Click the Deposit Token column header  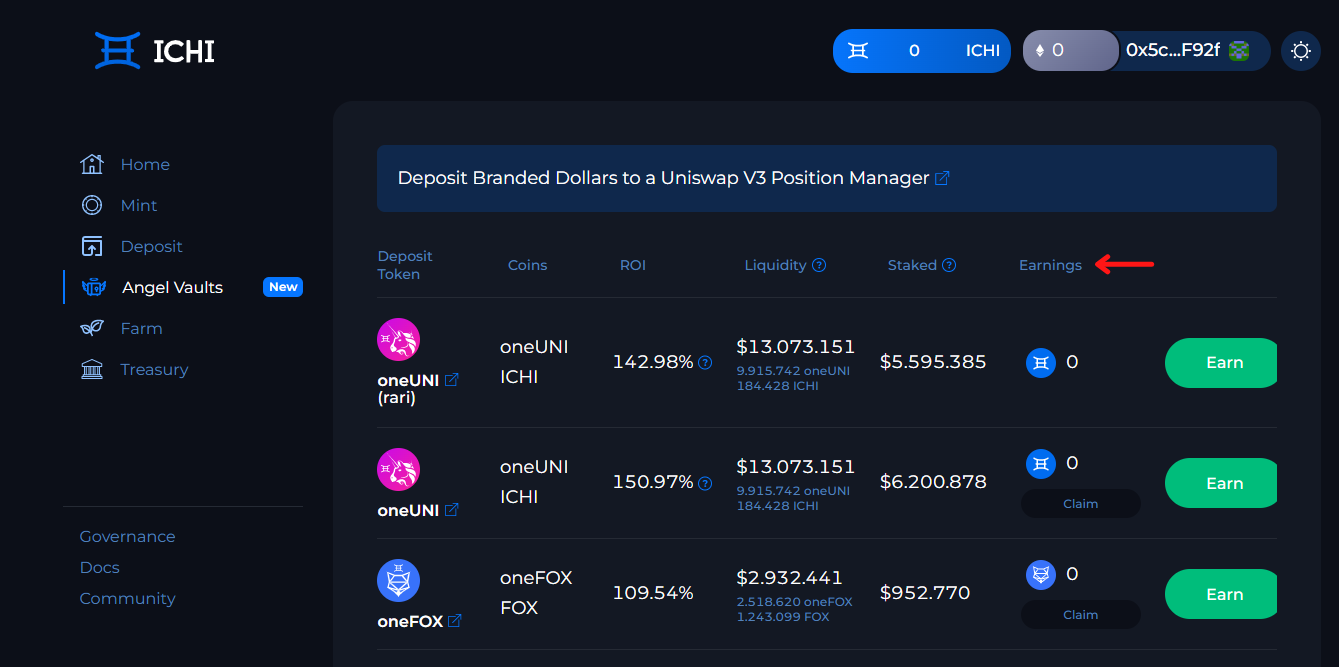405,265
